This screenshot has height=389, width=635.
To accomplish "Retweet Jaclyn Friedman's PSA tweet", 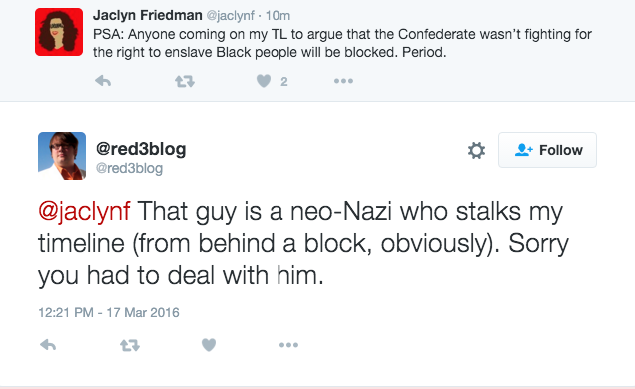I will click(x=185, y=82).
